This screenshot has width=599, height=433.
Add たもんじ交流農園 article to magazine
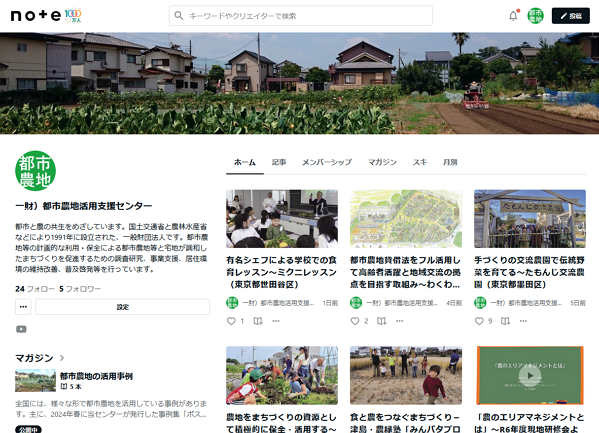pos(505,321)
